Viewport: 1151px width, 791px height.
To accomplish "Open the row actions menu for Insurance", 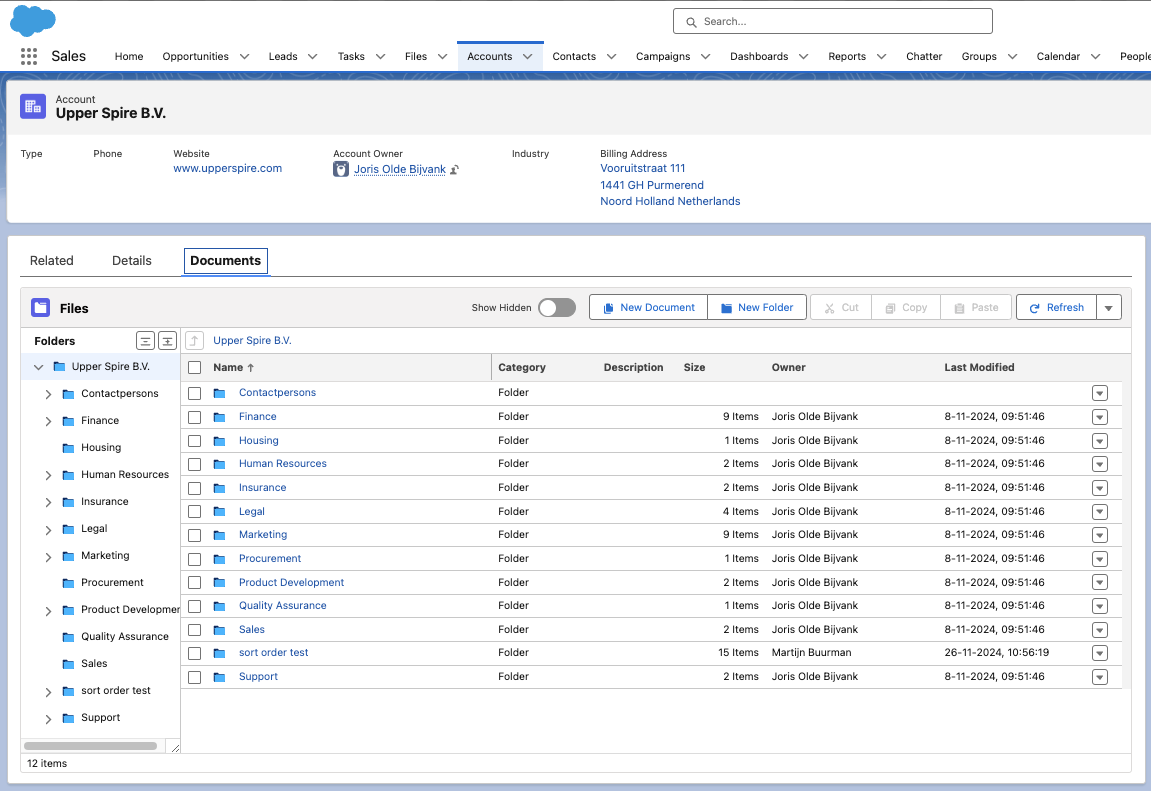I will pyautogui.click(x=1100, y=489).
